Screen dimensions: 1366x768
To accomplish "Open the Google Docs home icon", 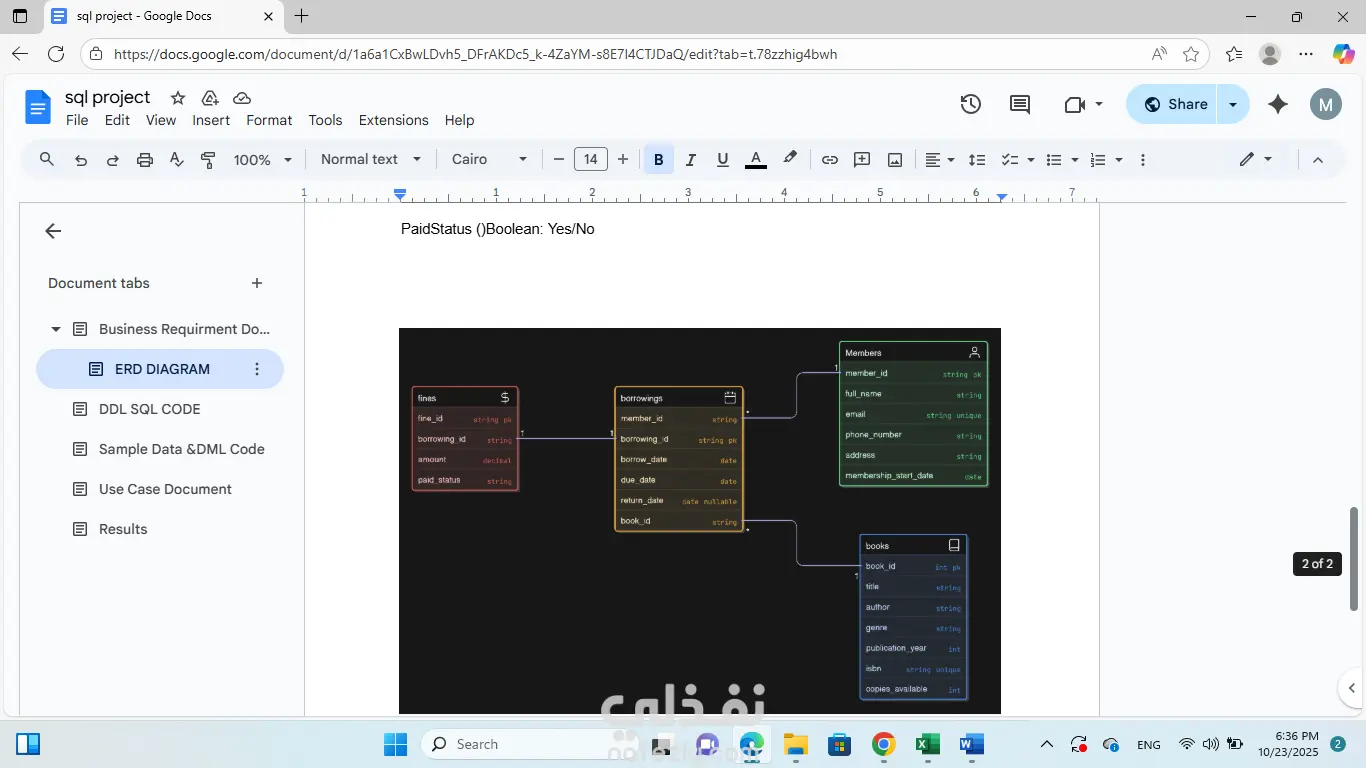I will click(x=38, y=106).
